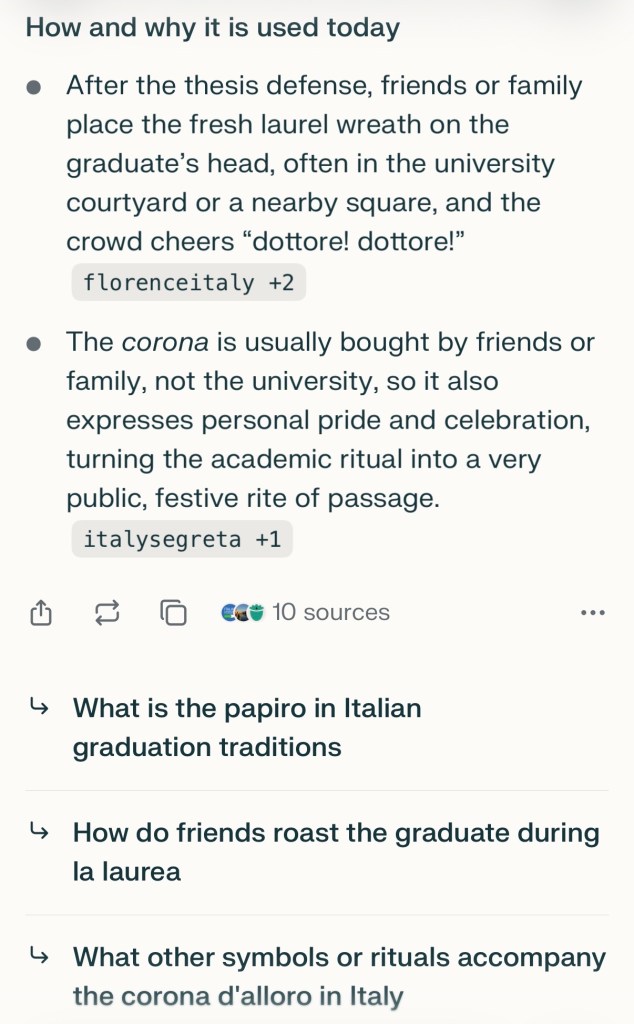
Task: Open the three-dot more options menu
Action: 593,612
